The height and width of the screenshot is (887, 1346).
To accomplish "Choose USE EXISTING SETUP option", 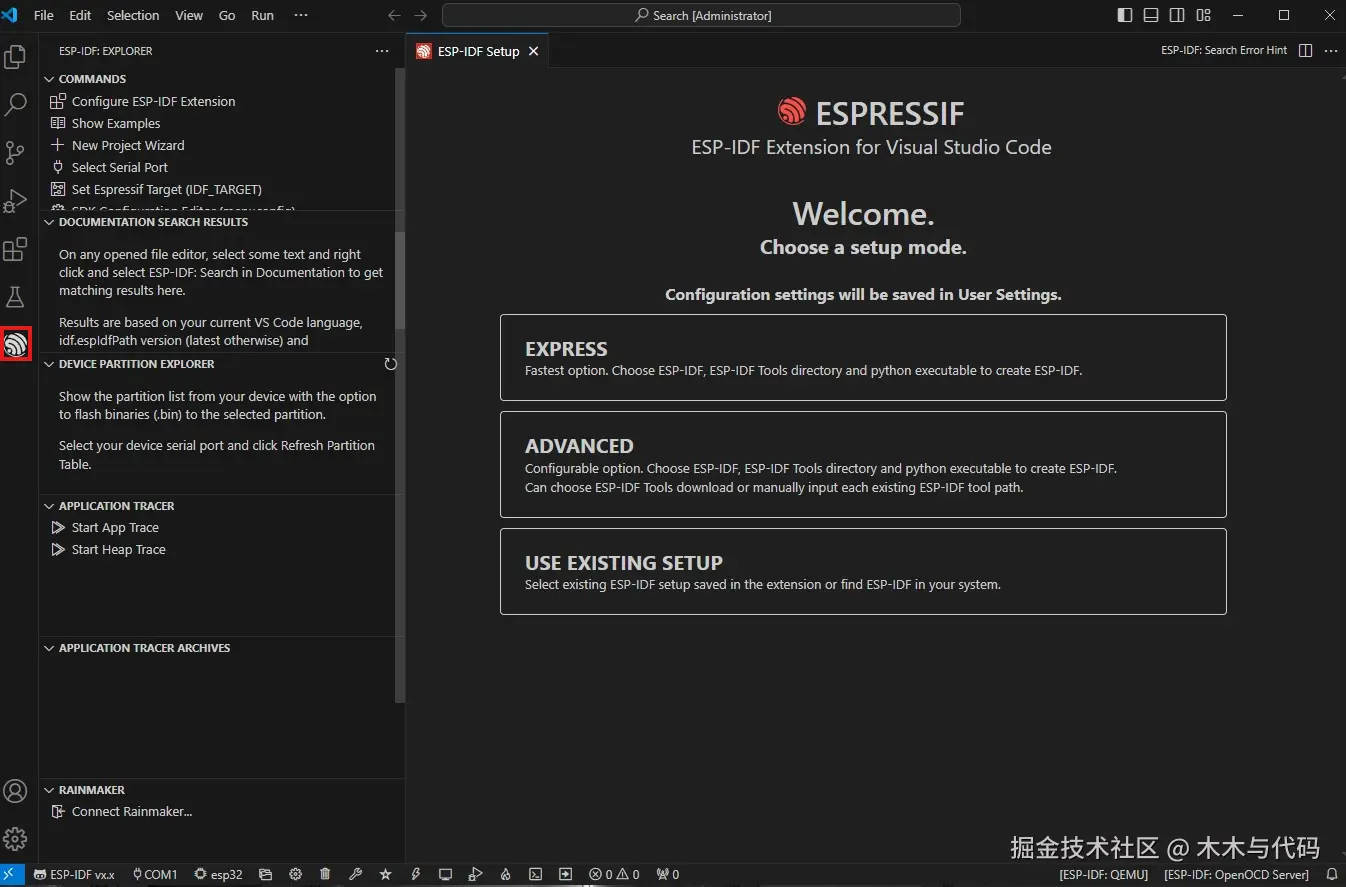I will pyautogui.click(x=863, y=571).
